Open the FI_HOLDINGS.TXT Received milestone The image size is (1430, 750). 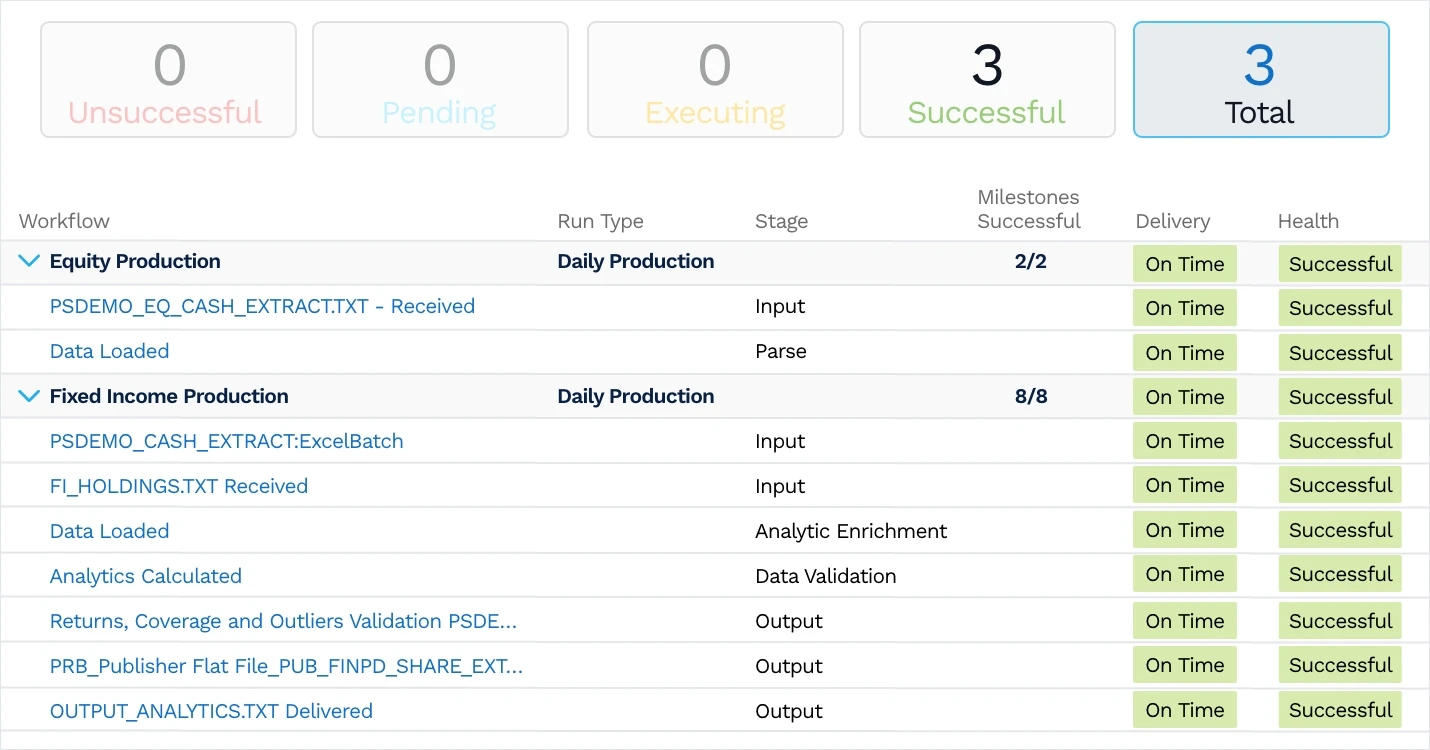coord(178,486)
